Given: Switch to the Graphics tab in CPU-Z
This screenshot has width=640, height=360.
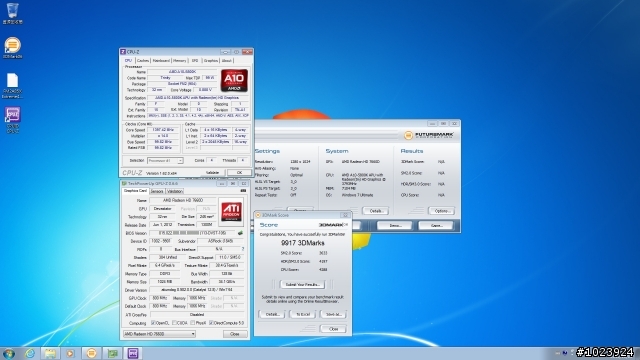Looking at the screenshot, I should tap(211, 60).
